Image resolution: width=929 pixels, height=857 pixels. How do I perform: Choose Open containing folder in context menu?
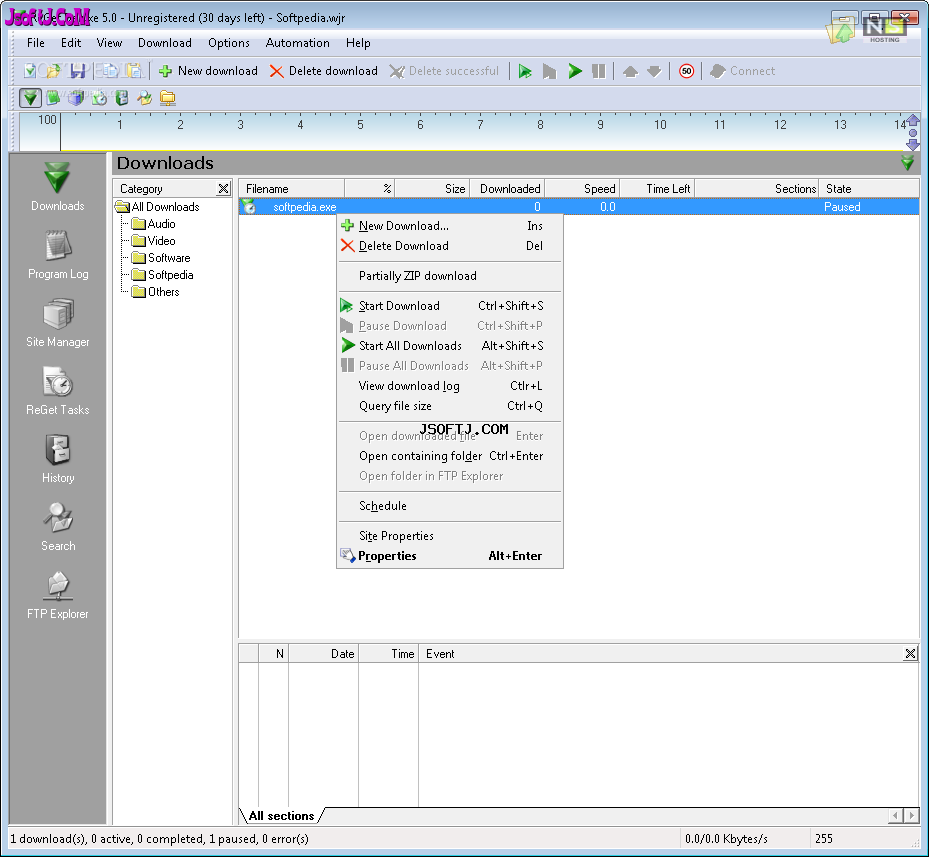(450, 456)
